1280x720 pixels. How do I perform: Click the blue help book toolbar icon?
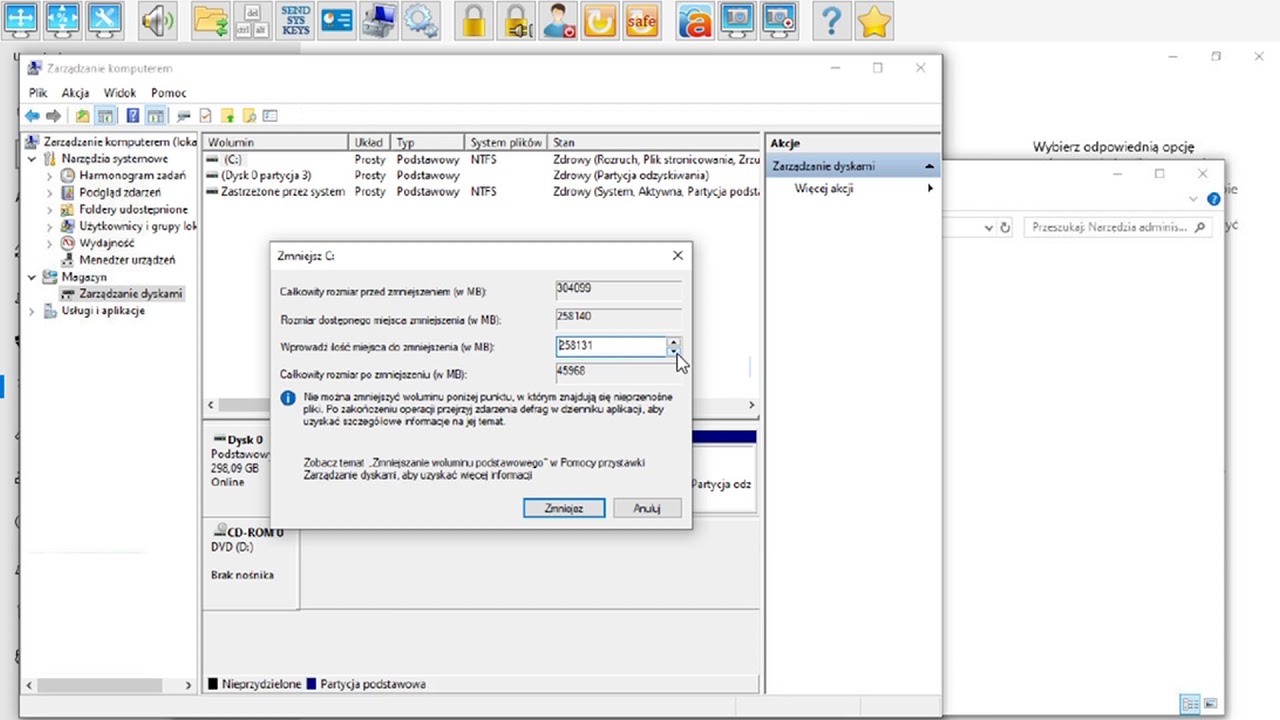(x=132, y=116)
